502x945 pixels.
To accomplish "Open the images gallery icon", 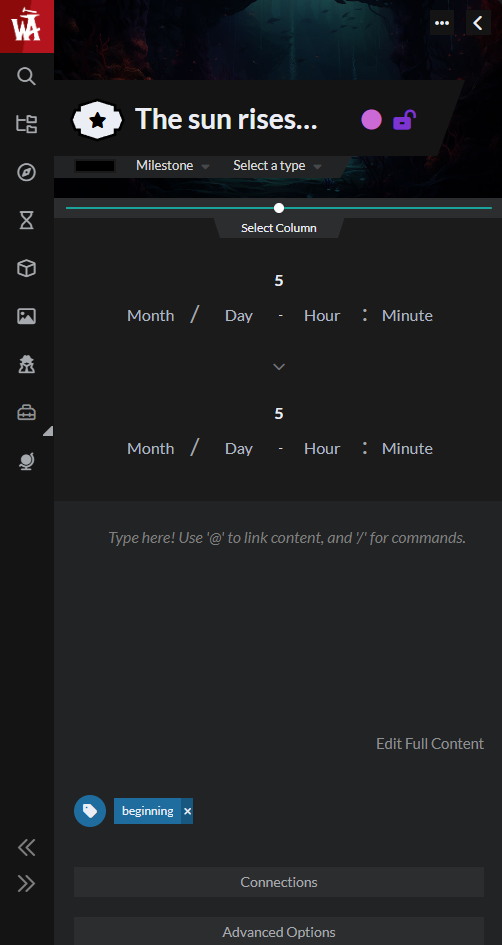I will [x=27, y=316].
